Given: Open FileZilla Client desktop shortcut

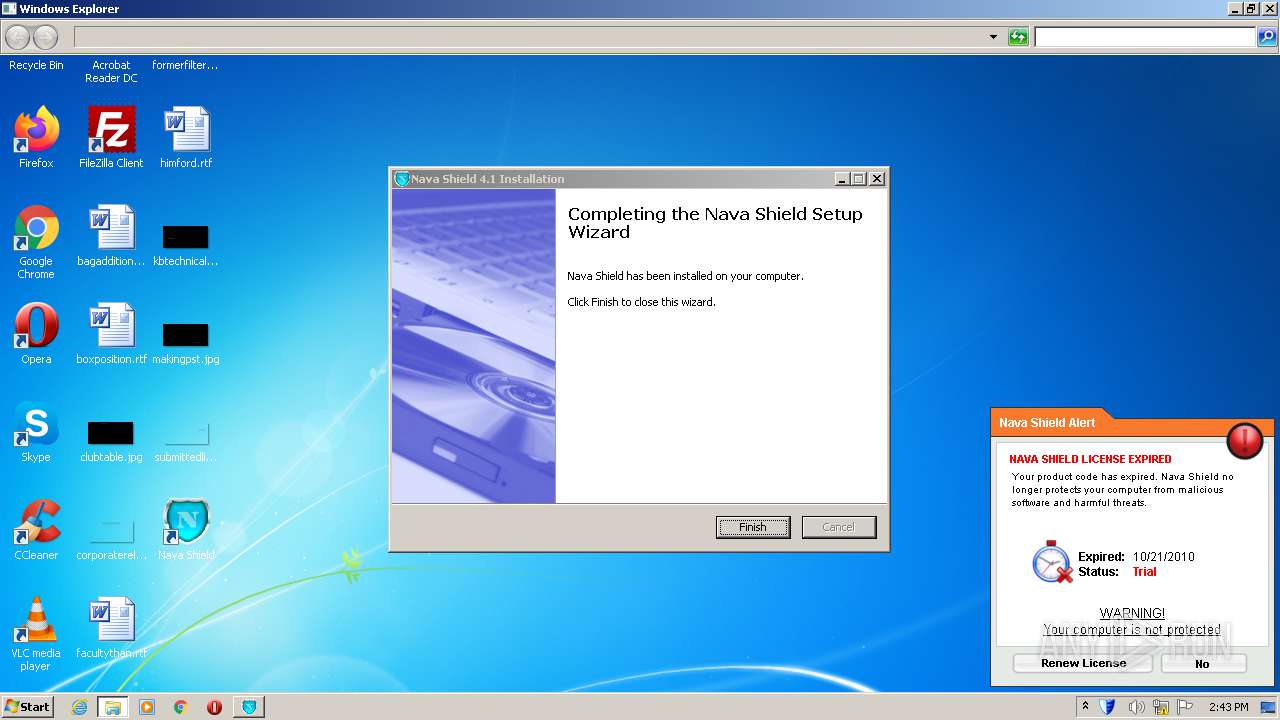Looking at the screenshot, I should click(x=111, y=138).
